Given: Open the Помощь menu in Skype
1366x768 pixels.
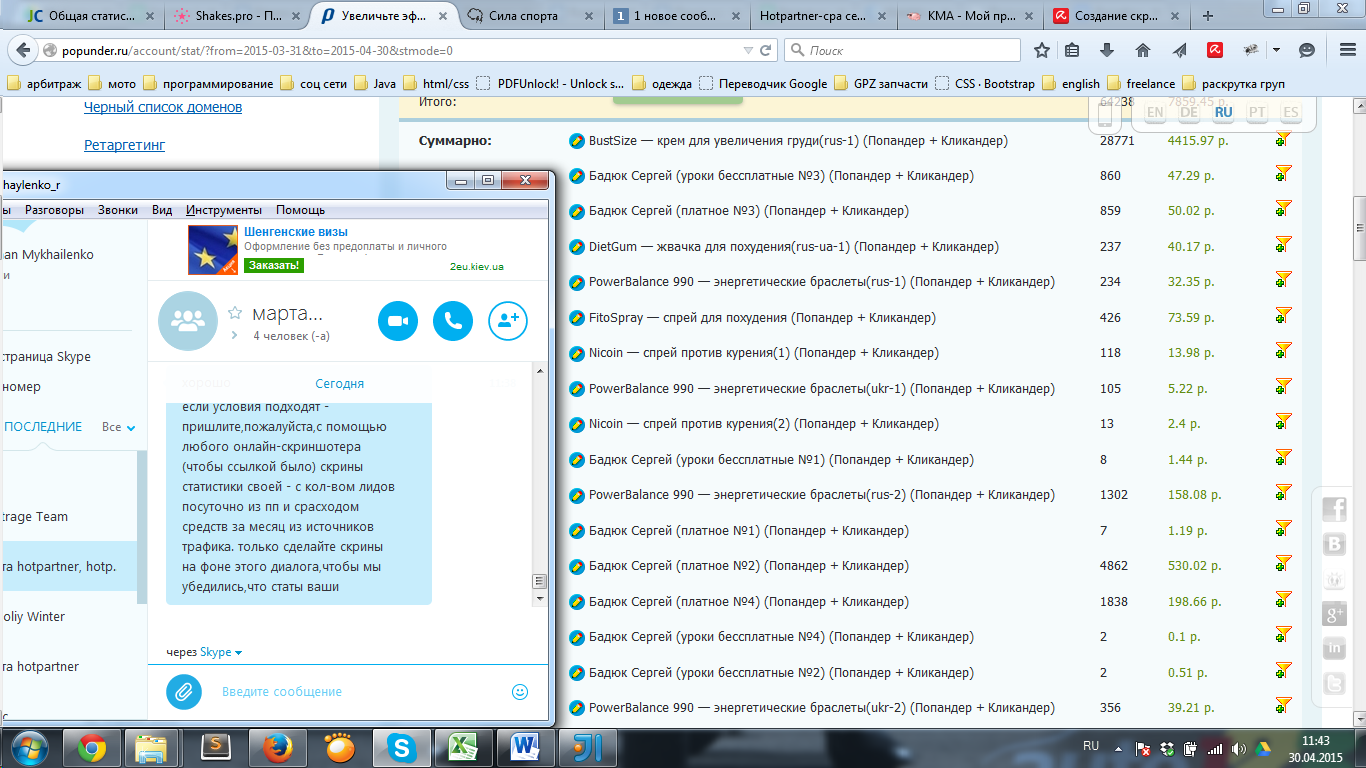Looking at the screenshot, I should [x=301, y=210].
